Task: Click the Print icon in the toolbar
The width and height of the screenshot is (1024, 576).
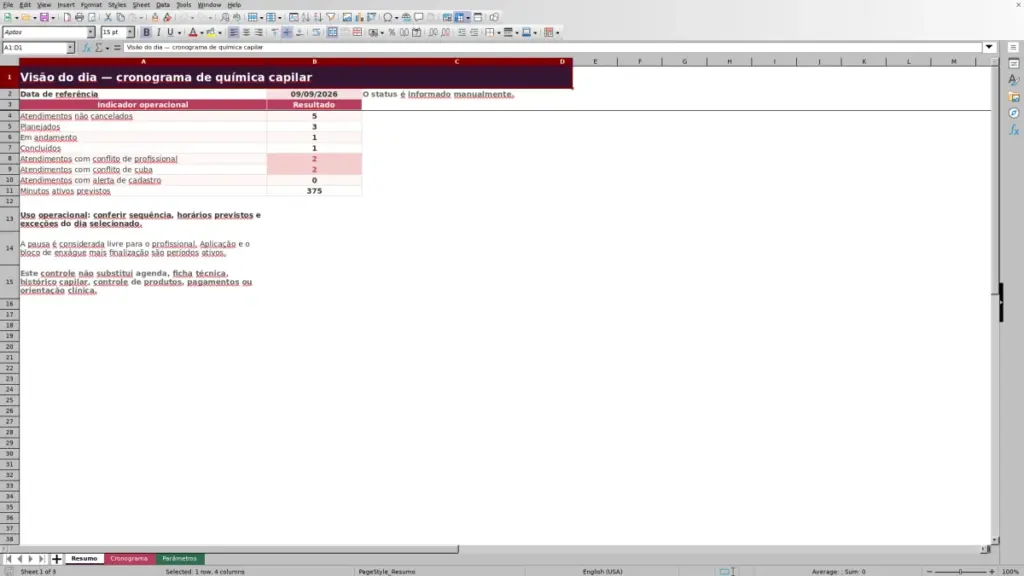Action: (79, 18)
